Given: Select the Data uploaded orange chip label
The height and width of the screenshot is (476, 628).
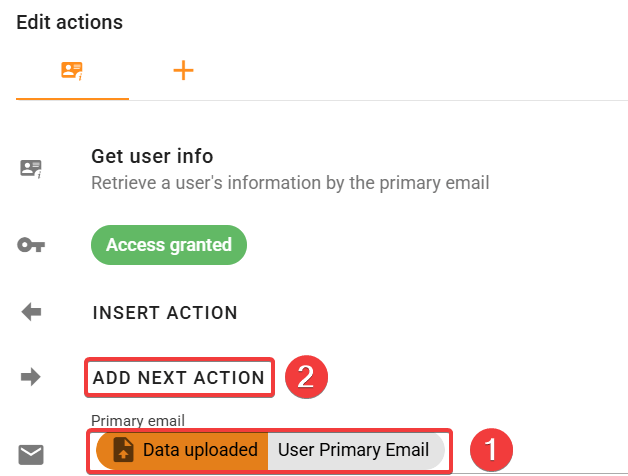Looking at the screenshot, I should coord(200,450).
